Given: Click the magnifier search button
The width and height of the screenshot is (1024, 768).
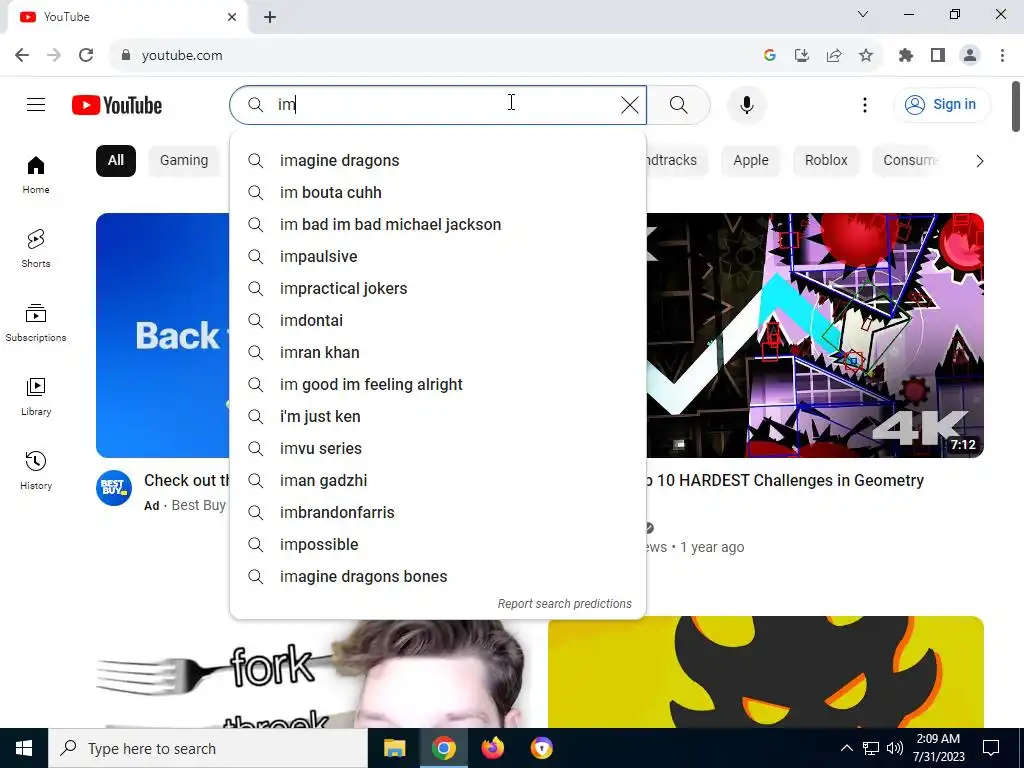Looking at the screenshot, I should pyautogui.click(x=679, y=104).
